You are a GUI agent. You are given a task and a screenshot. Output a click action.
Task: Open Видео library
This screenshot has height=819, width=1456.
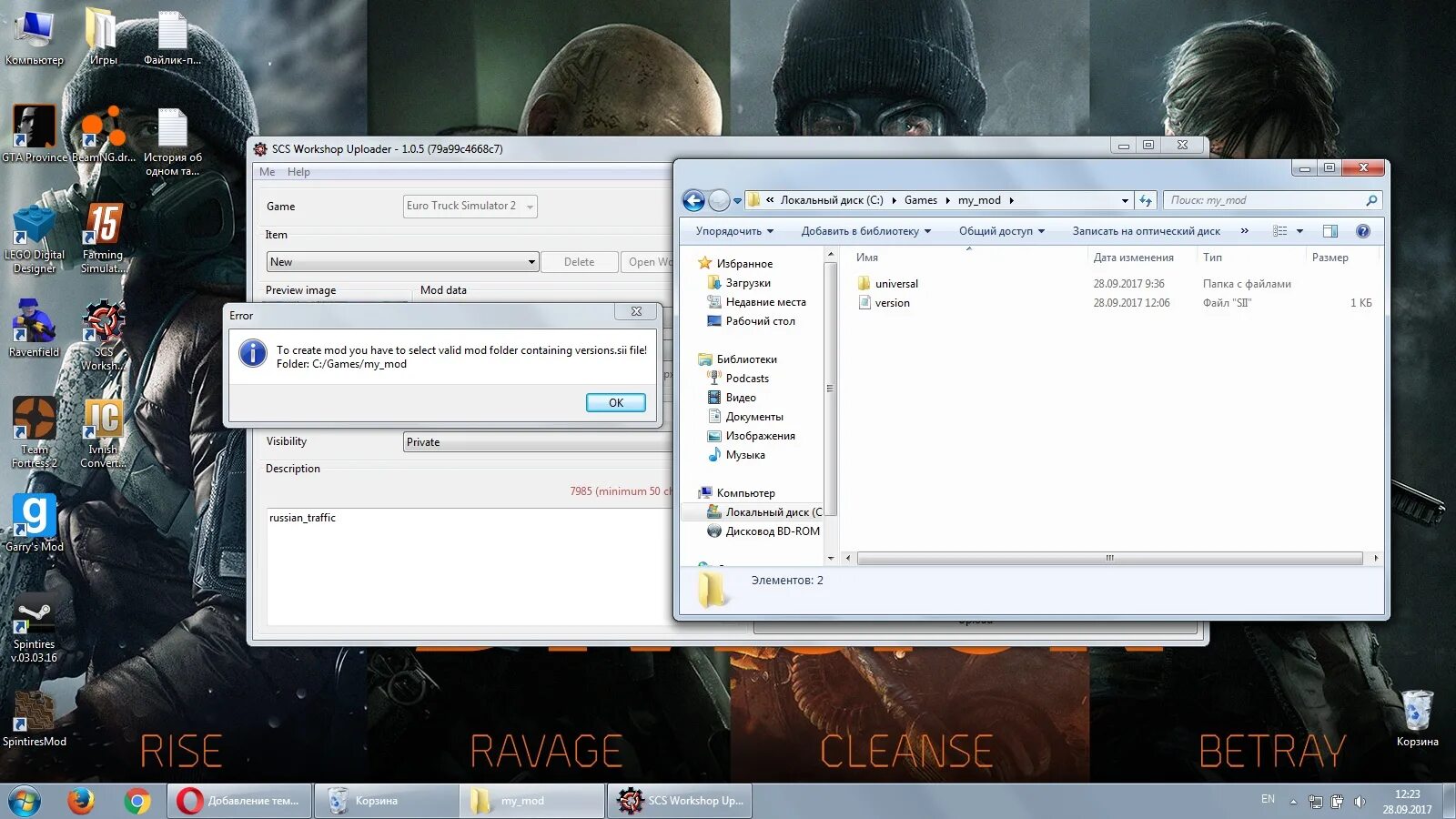click(x=740, y=398)
